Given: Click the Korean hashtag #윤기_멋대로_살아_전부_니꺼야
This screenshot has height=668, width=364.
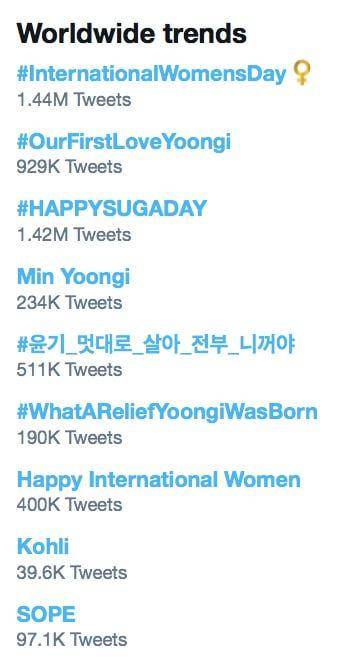Looking at the screenshot, I should pyautogui.click(x=156, y=344).
